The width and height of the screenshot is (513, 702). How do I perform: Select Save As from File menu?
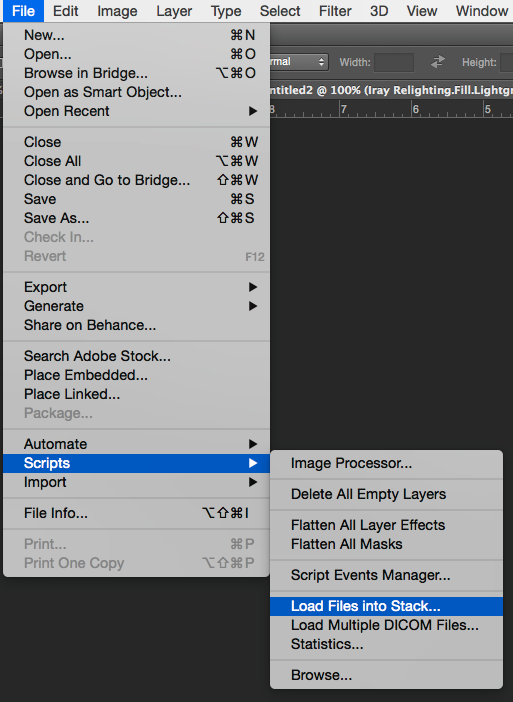pos(136,218)
